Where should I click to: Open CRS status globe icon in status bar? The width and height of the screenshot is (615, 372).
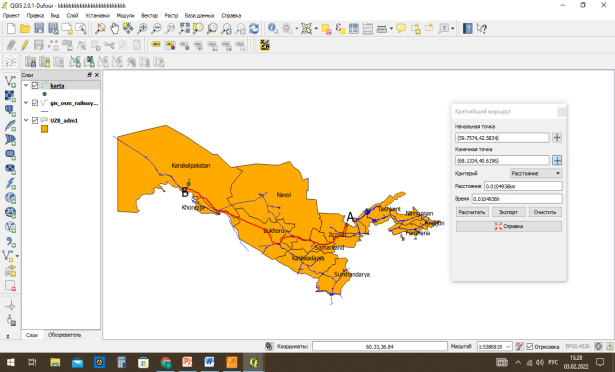click(x=598, y=346)
